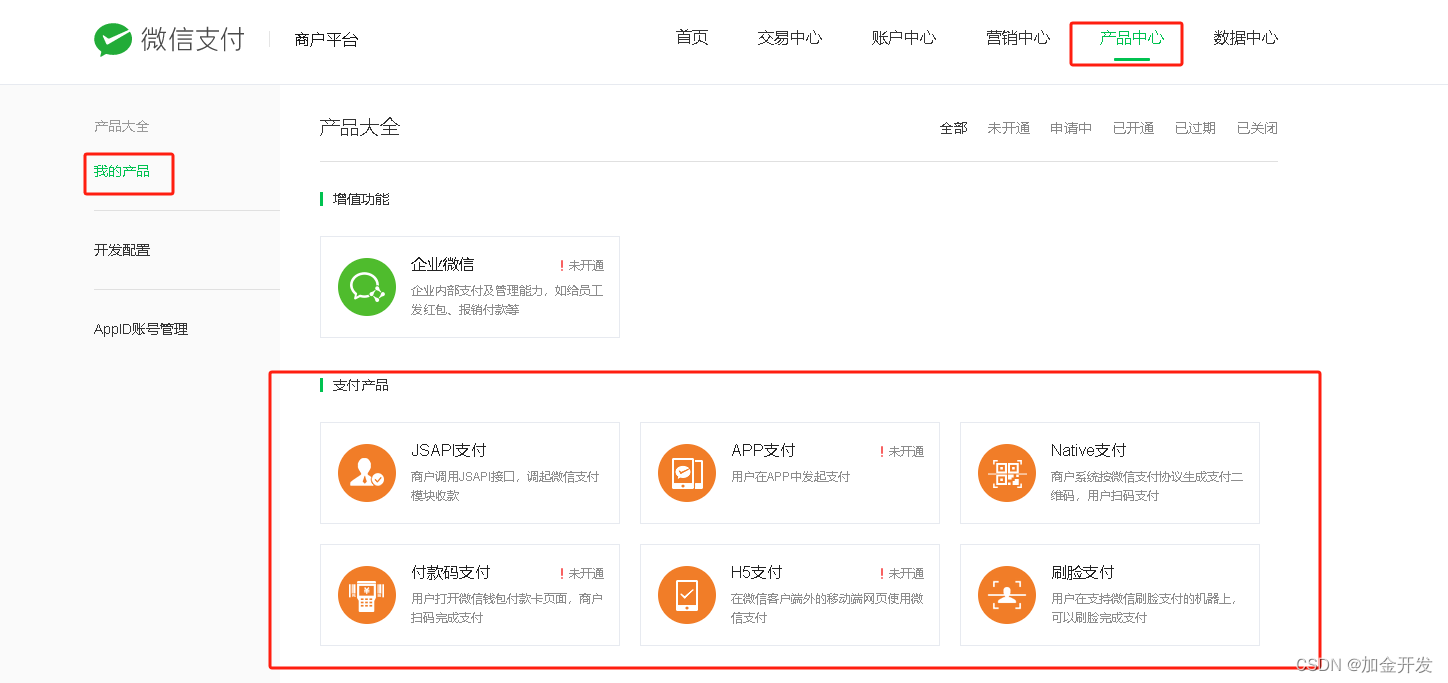This screenshot has height=683, width=1448.
Task: Open the 付款码支付 product title
Action: pos(451,572)
